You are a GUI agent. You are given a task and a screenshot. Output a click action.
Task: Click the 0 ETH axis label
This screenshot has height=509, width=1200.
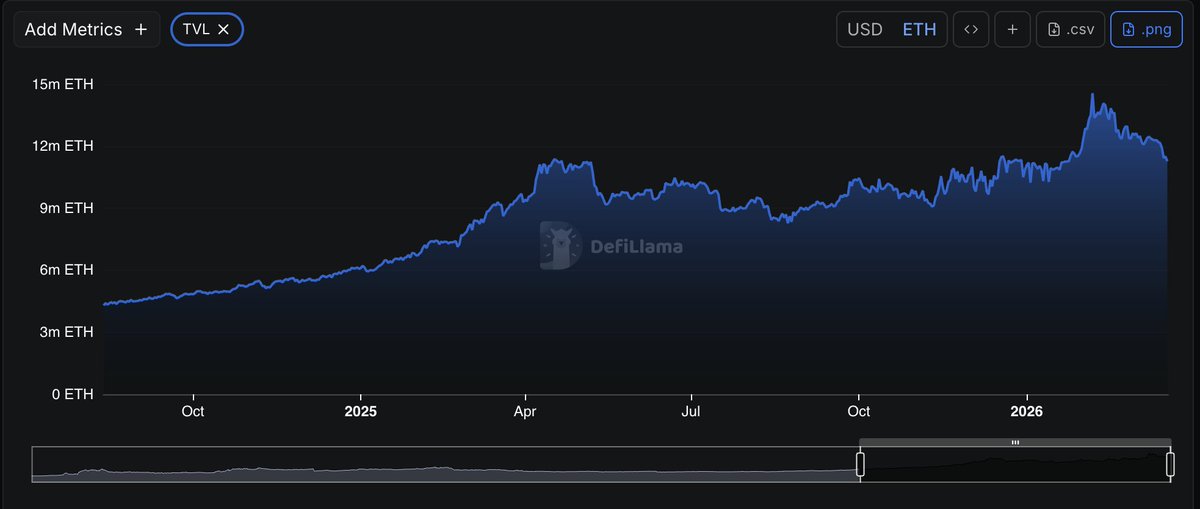pyautogui.click(x=71, y=394)
